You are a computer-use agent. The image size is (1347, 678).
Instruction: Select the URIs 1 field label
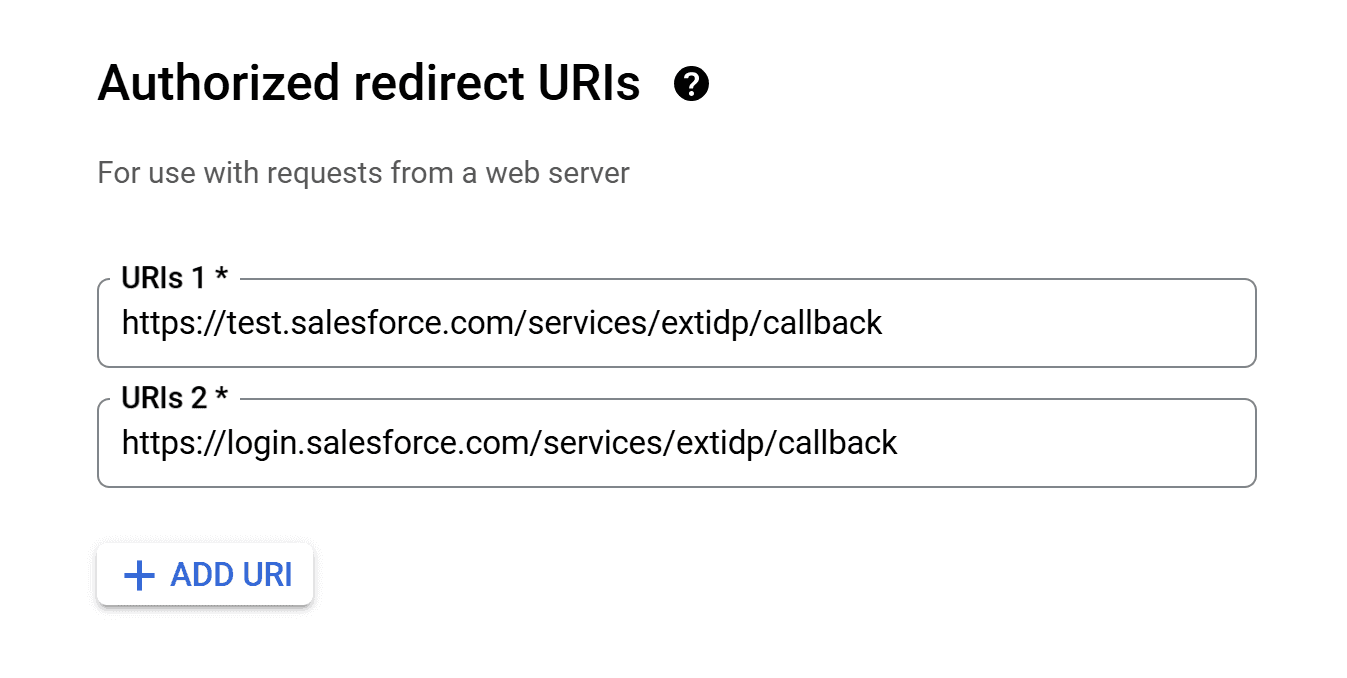175,278
